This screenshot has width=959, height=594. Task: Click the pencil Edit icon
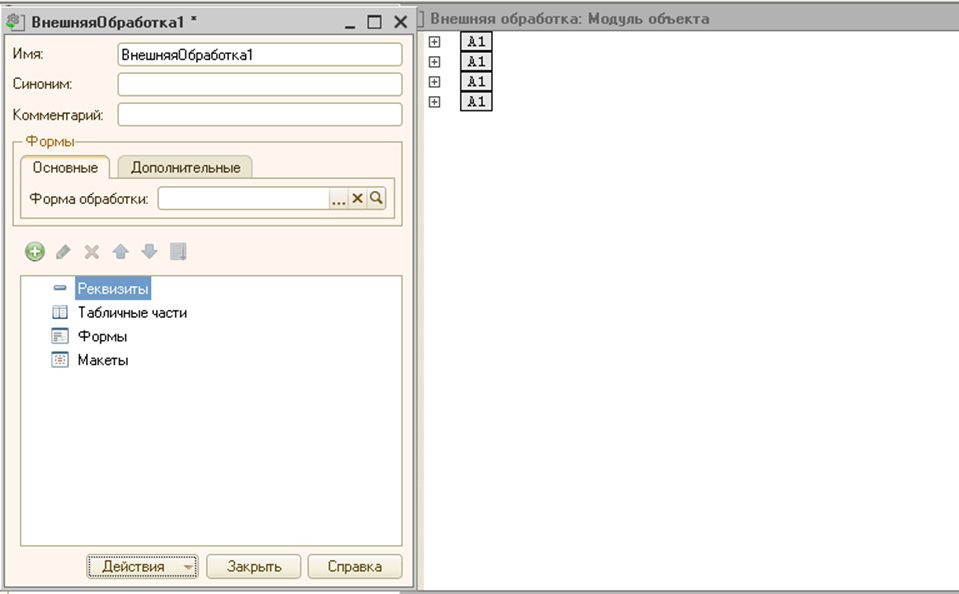click(64, 251)
